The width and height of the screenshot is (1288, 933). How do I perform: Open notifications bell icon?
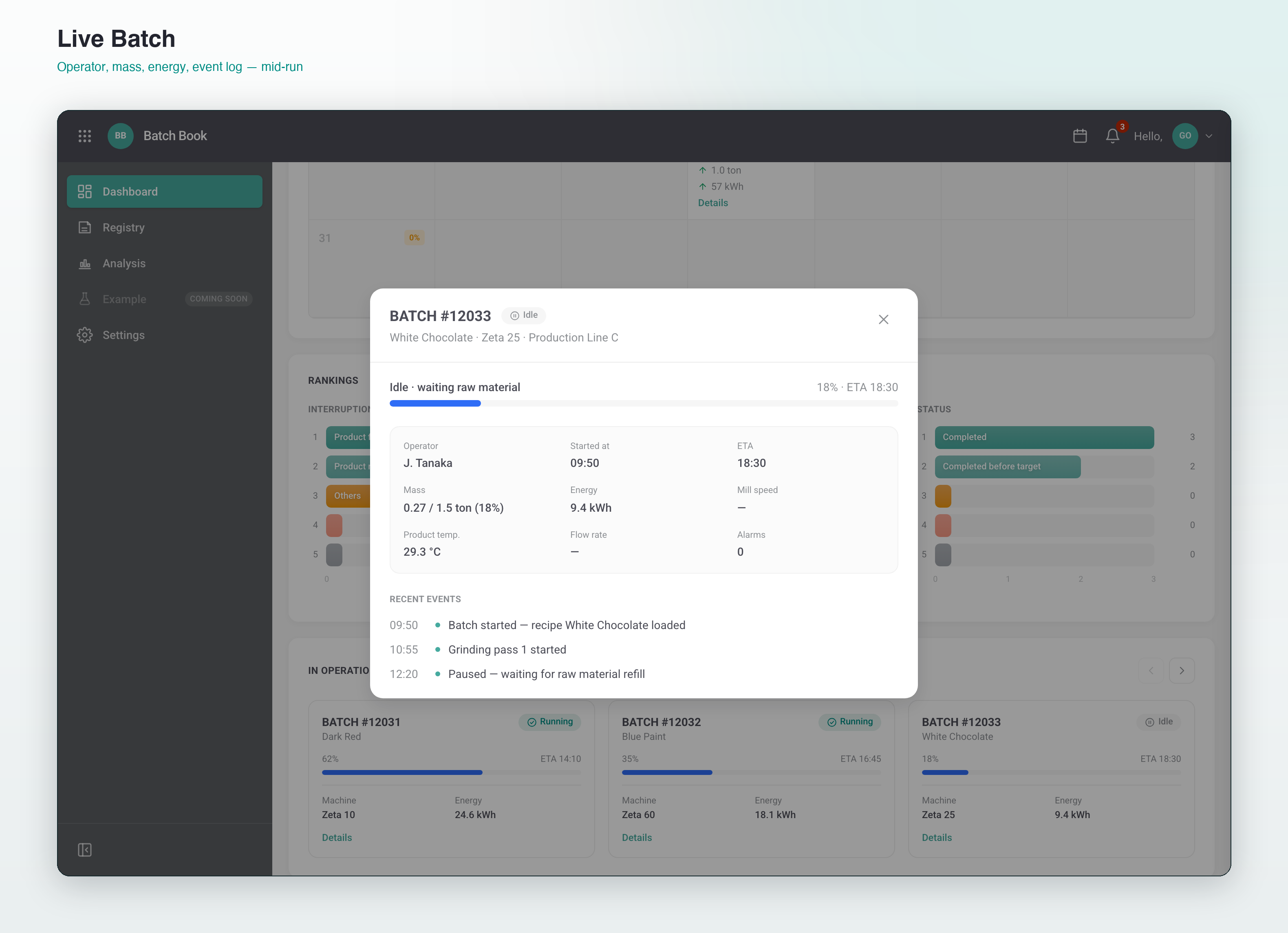(1112, 136)
